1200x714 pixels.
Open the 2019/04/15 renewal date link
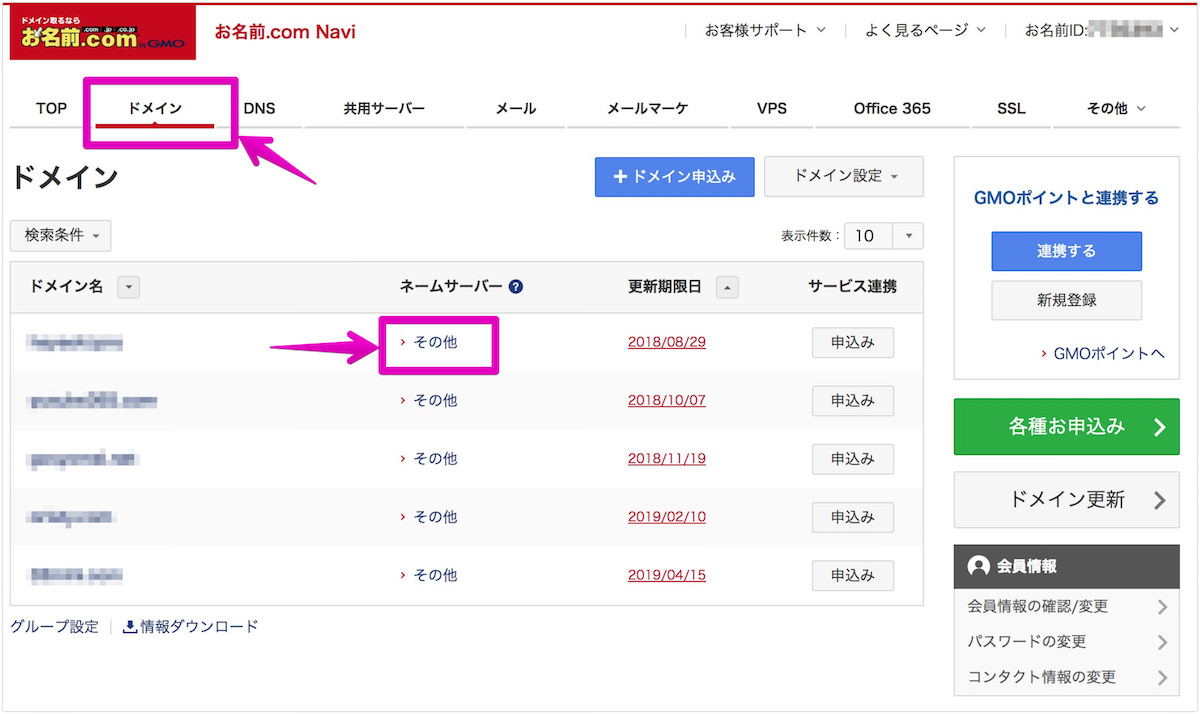[x=667, y=575]
